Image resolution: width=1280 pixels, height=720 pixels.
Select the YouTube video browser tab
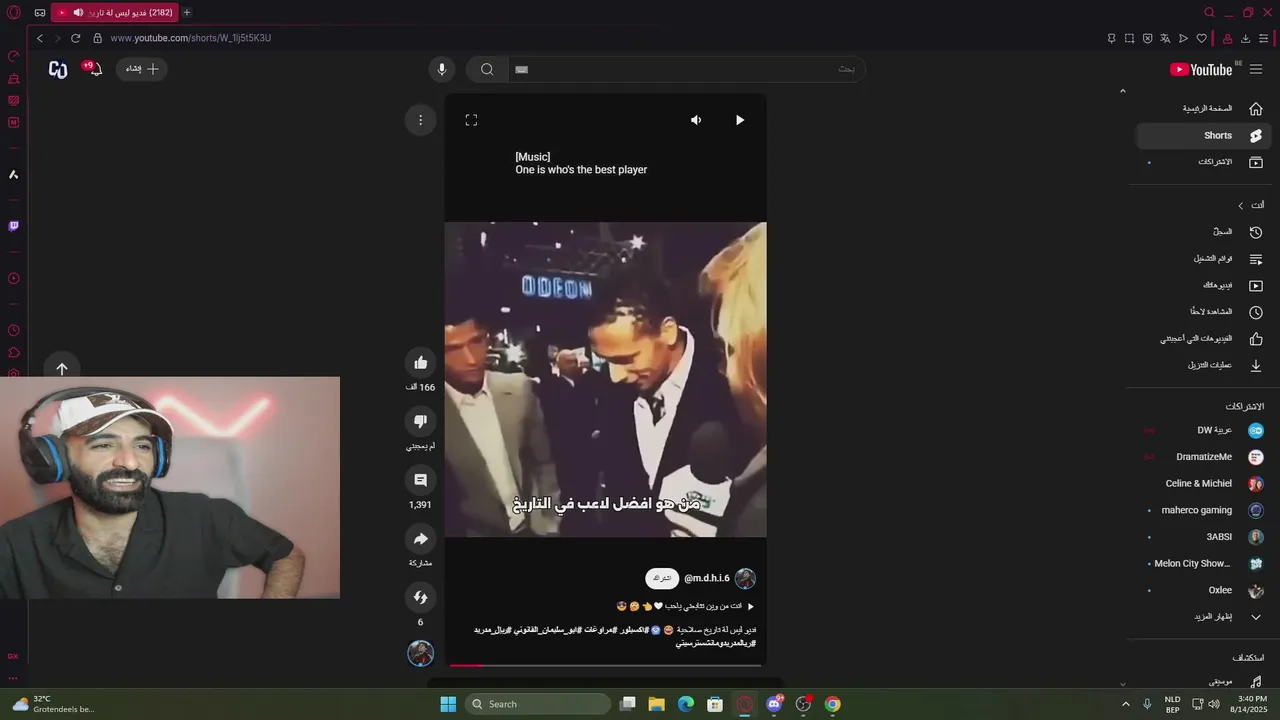(x=115, y=12)
